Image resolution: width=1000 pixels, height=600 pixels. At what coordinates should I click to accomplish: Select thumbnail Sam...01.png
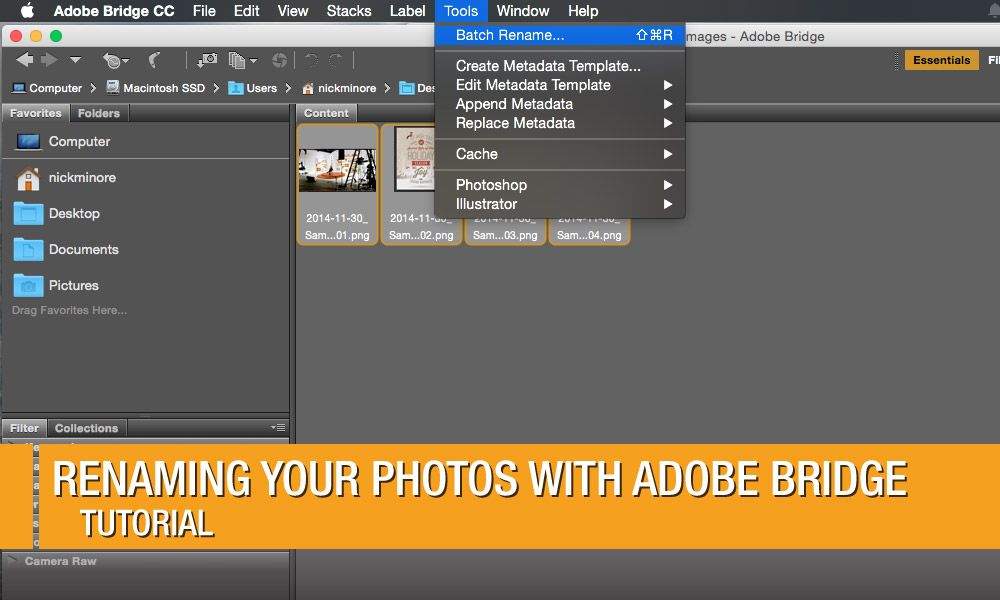coord(337,184)
